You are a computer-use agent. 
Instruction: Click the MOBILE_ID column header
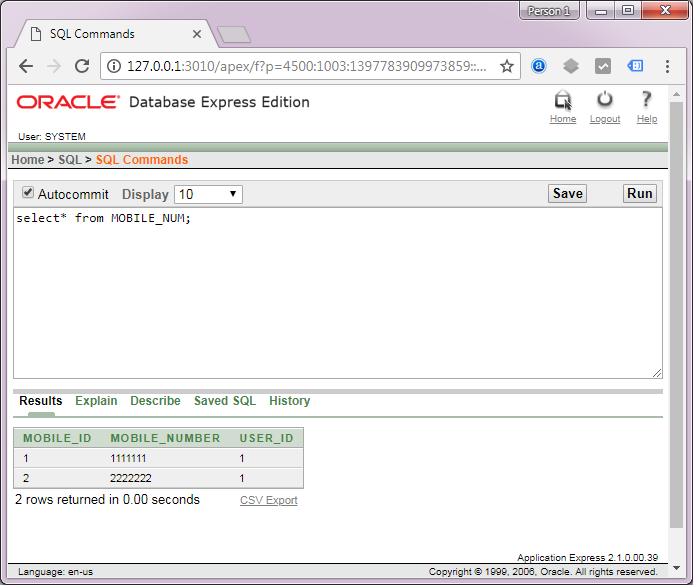click(x=57, y=438)
